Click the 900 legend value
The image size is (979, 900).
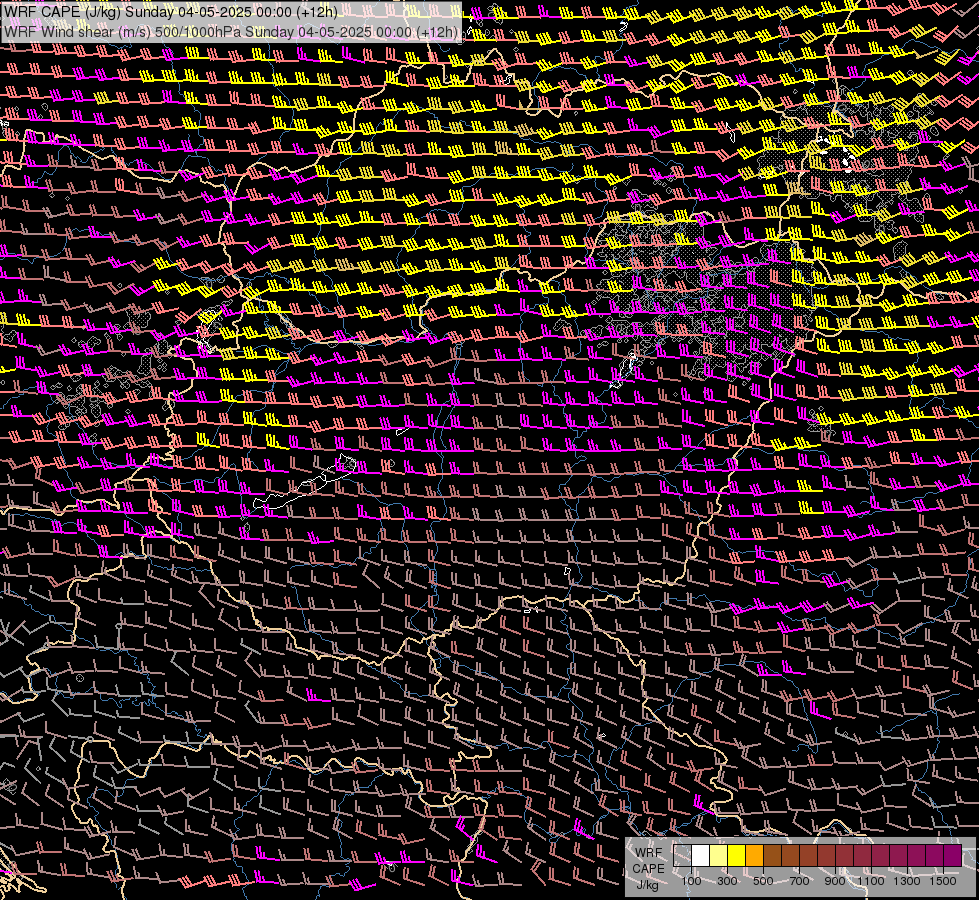click(835, 881)
